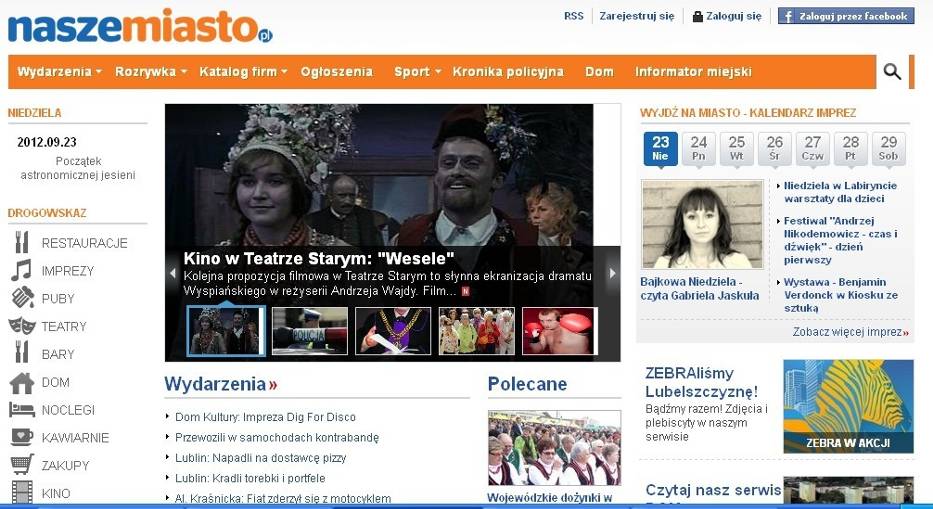Open Informator miejski menu item
This screenshot has height=509, width=933.
[x=693, y=71]
